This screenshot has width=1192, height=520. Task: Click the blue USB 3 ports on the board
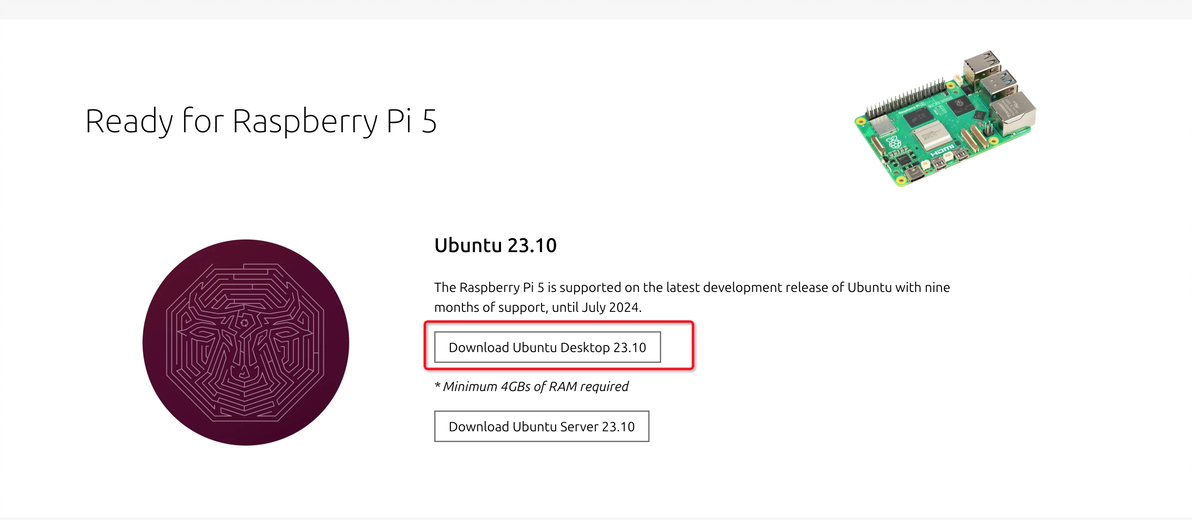pyautogui.click(x=999, y=84)
